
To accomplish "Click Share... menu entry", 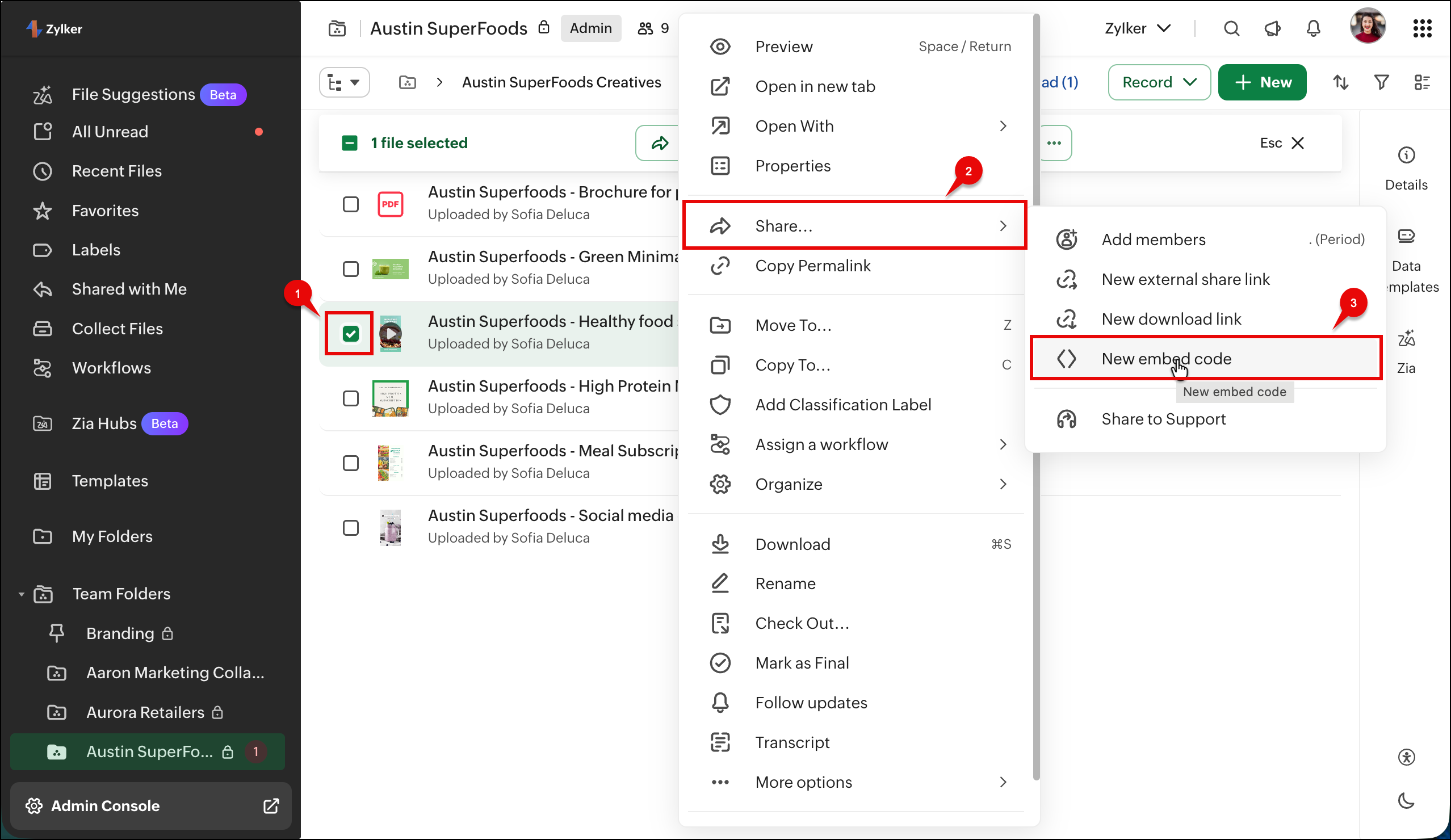I will click(854, 226).
